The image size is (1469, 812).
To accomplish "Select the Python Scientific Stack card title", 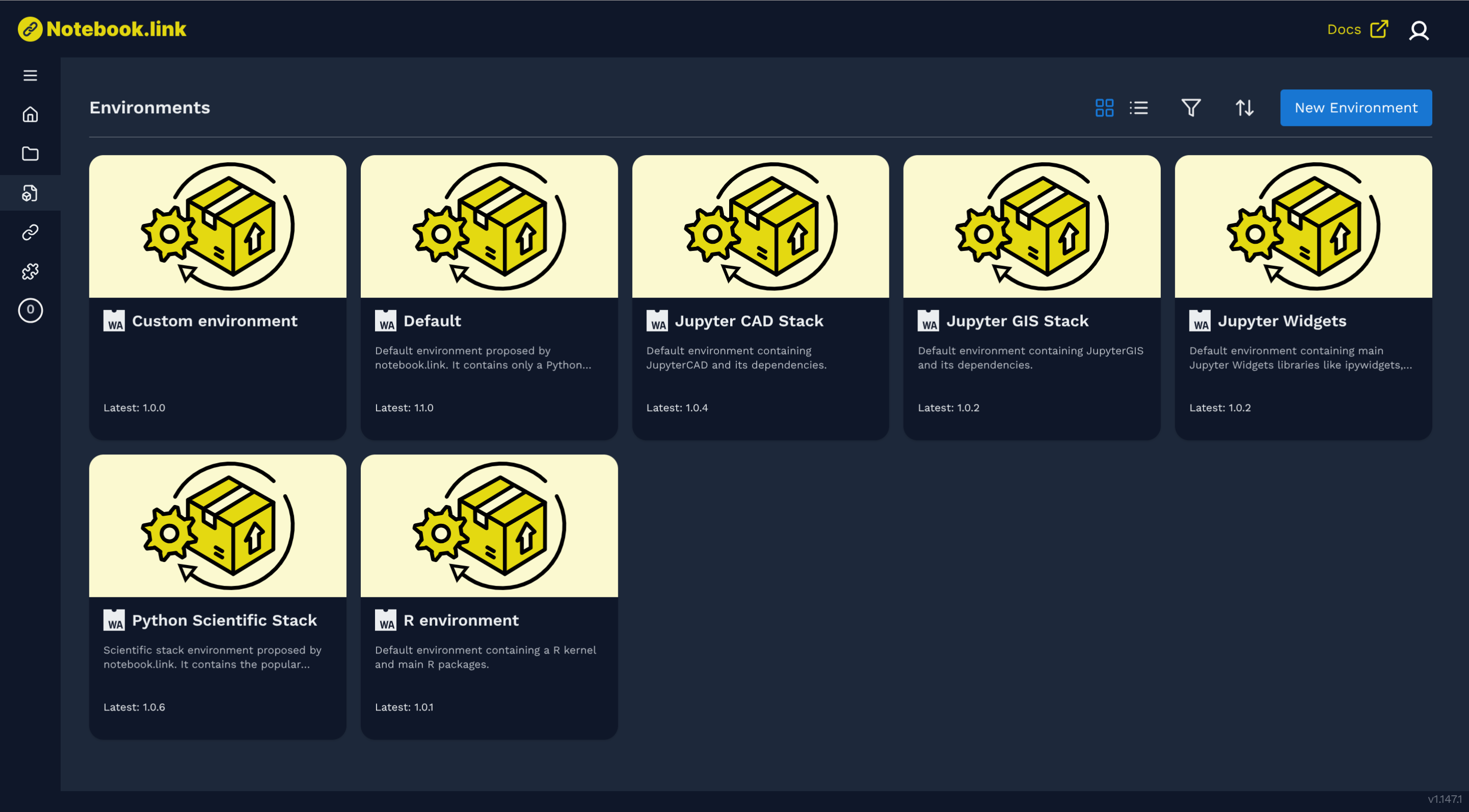I will coord(224,620).
